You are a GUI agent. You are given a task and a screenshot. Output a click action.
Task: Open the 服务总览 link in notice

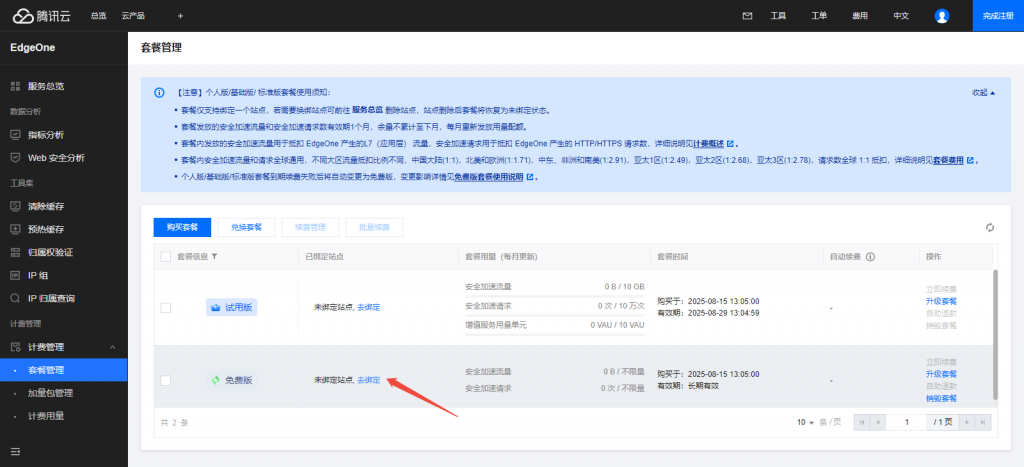click(x=367, y=110)
